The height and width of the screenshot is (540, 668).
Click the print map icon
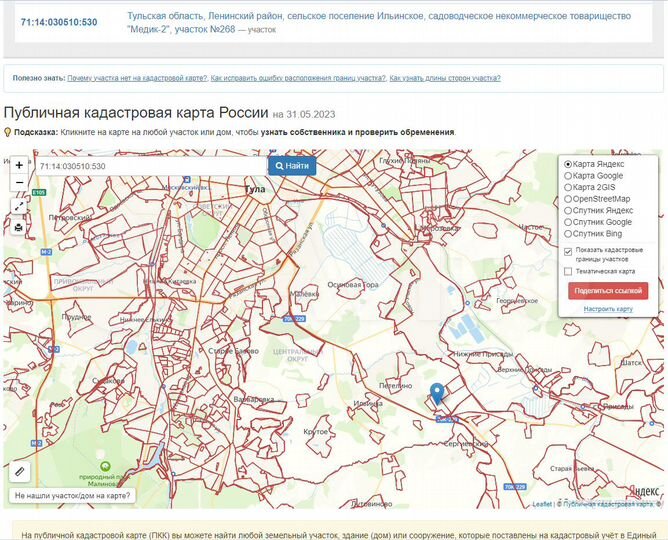click(19, 227)
